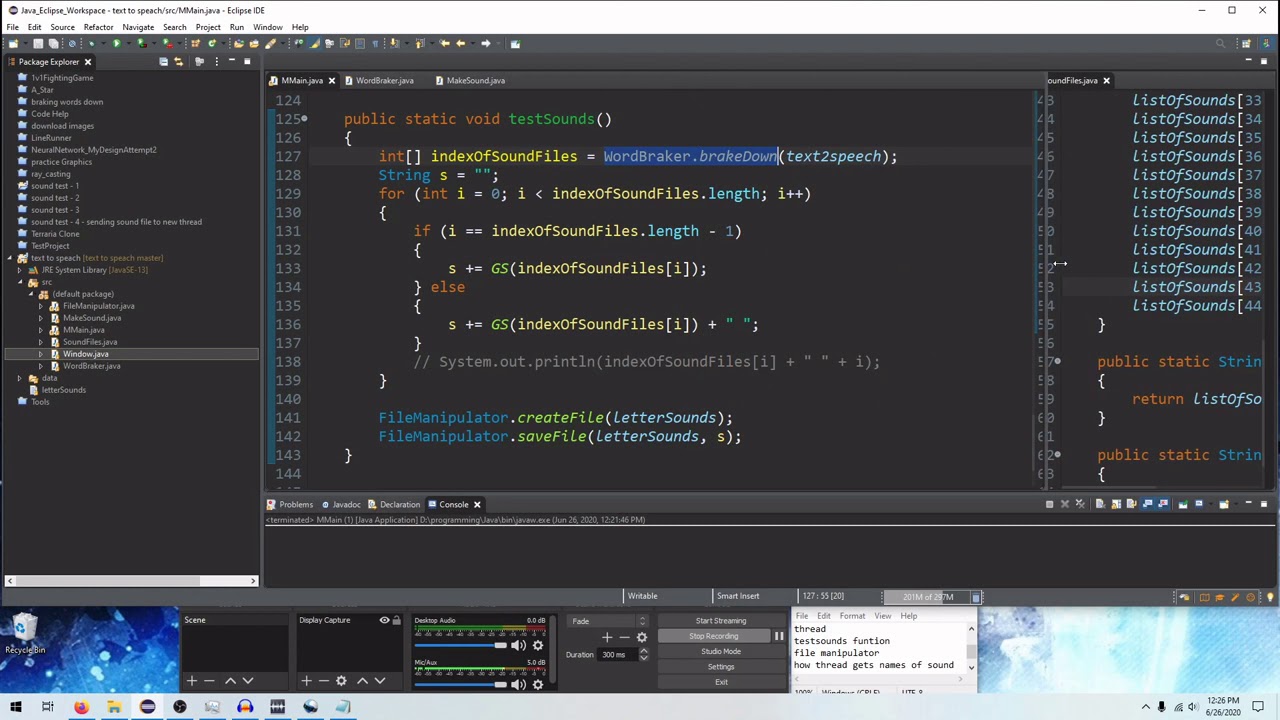Click Clear Console icon
Image resolution: width=1280 pixels, height=720 pixels.
point(1100,504)
